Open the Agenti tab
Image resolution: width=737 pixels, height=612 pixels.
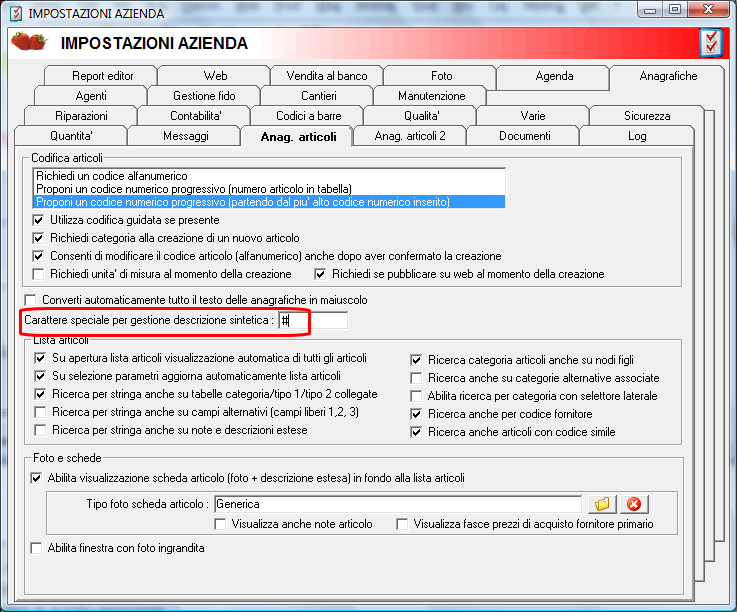coord(91,96)
